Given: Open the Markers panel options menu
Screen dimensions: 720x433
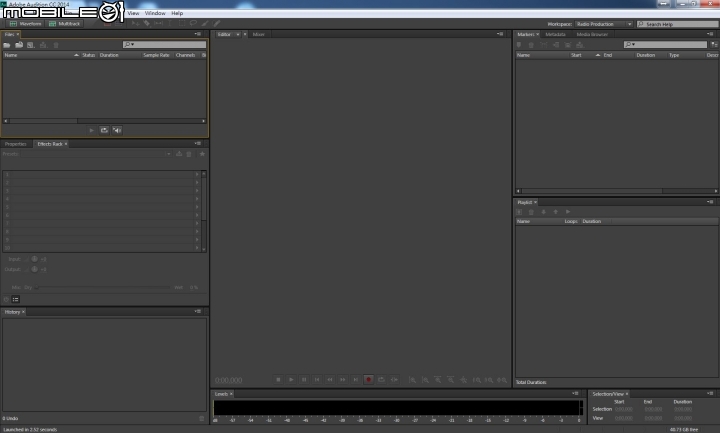Looking at the screenshot, I should pyautogui.click(x=710, y=34).
